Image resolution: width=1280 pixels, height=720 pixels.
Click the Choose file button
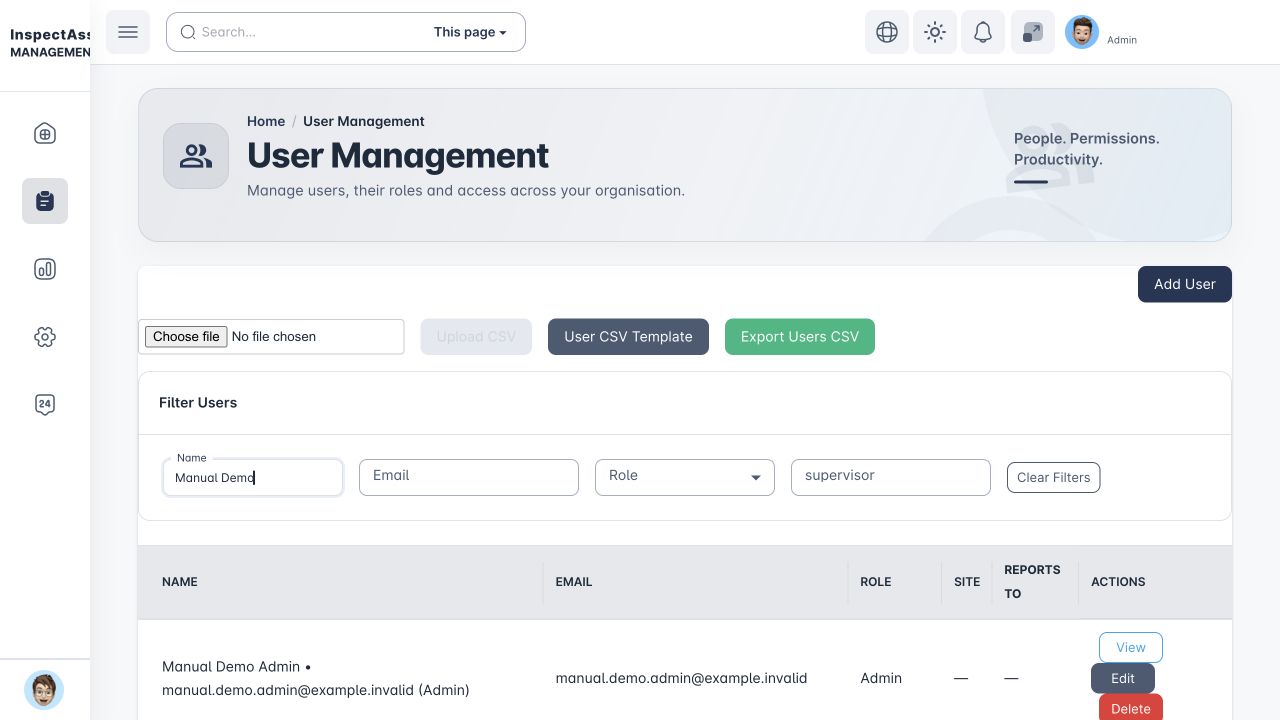[186, 337]
